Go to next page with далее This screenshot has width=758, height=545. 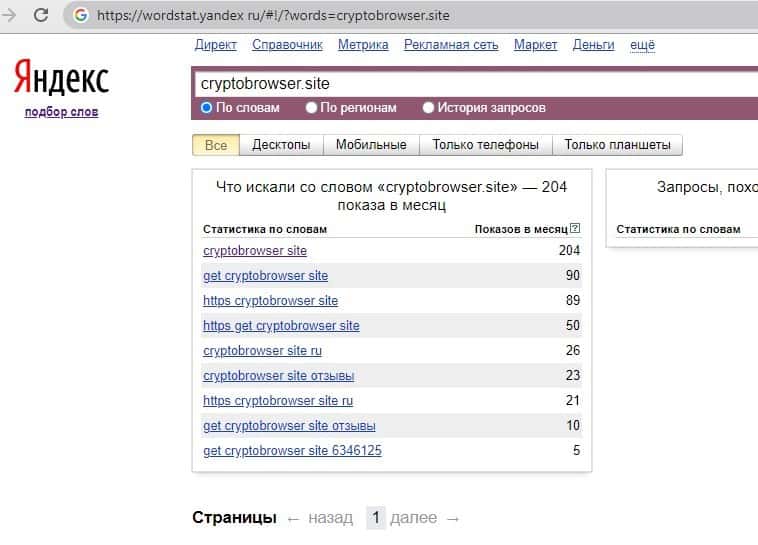coord(414,518)
